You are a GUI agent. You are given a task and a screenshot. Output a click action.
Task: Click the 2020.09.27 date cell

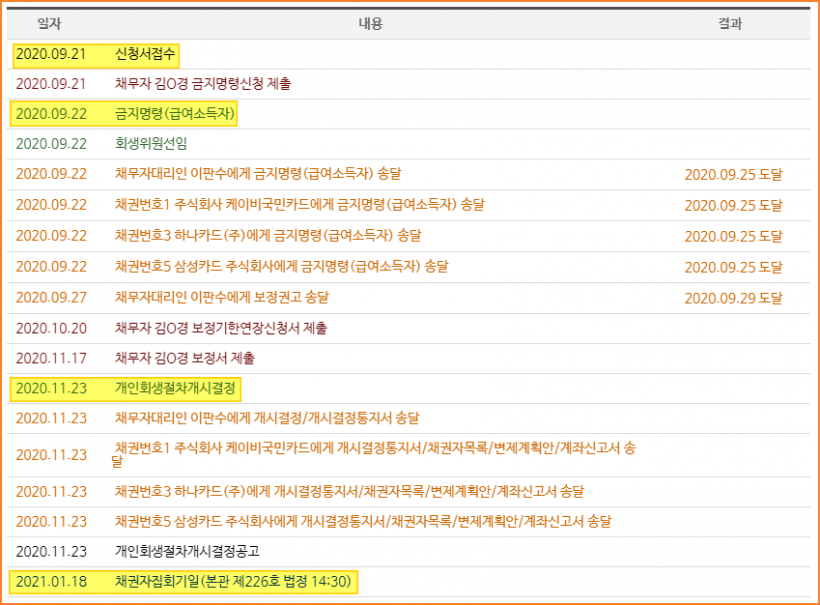coord(51,297)
